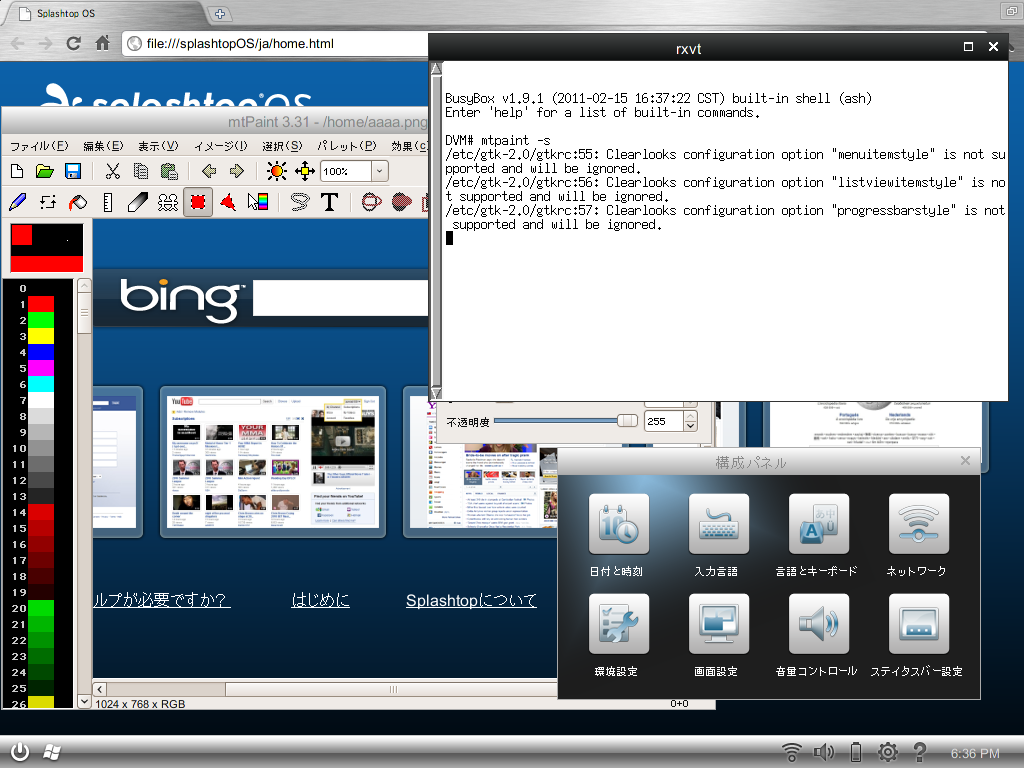Open the ファイル(F) menu
This screenshot has height=768, width=1024.
(x=39, y=146)
